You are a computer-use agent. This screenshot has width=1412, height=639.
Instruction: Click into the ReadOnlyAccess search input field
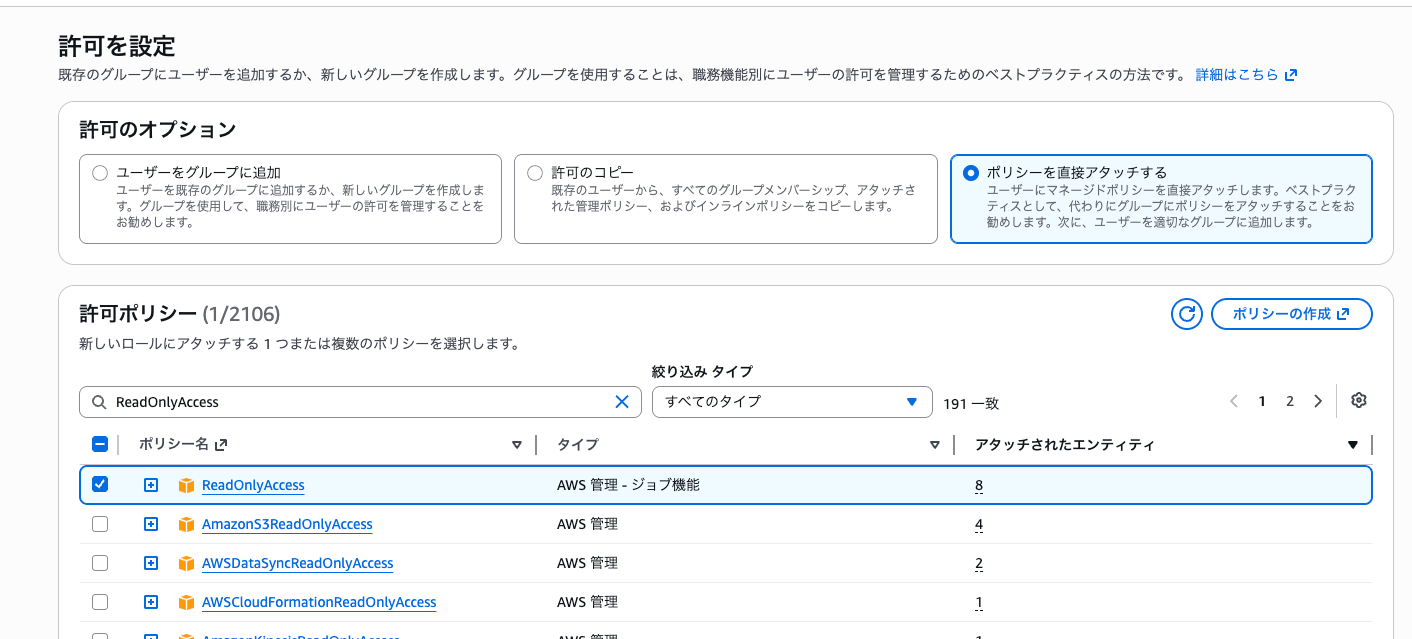coord(360,402)
